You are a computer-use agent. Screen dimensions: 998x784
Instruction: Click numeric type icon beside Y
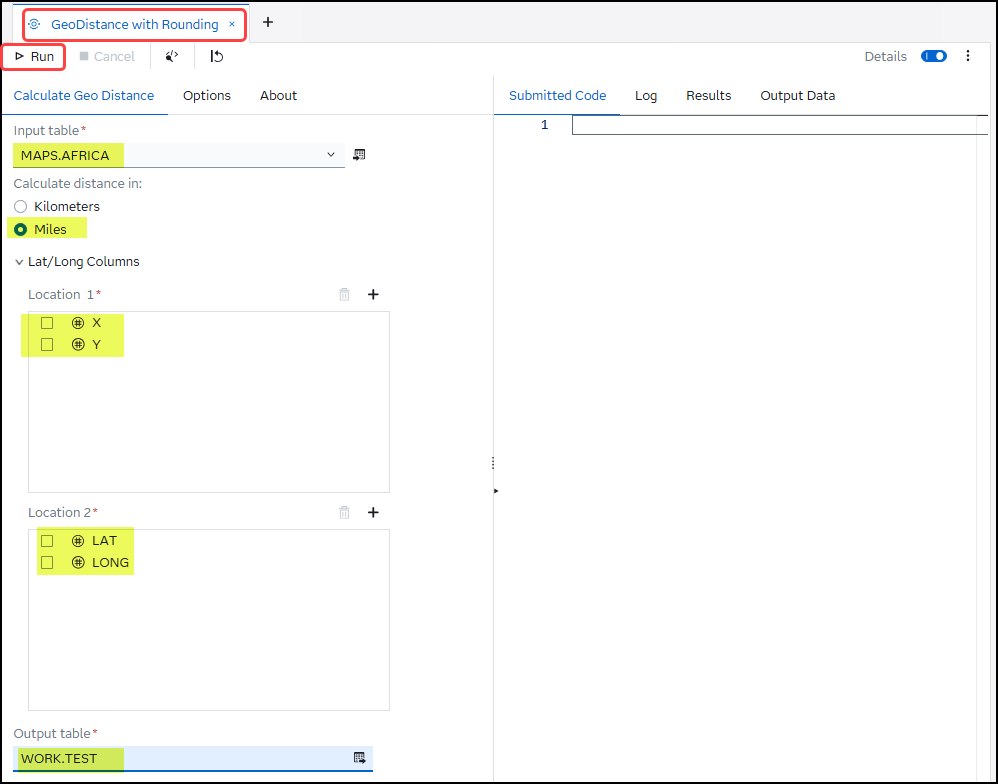pyautogui.click(x=78, y=345)
